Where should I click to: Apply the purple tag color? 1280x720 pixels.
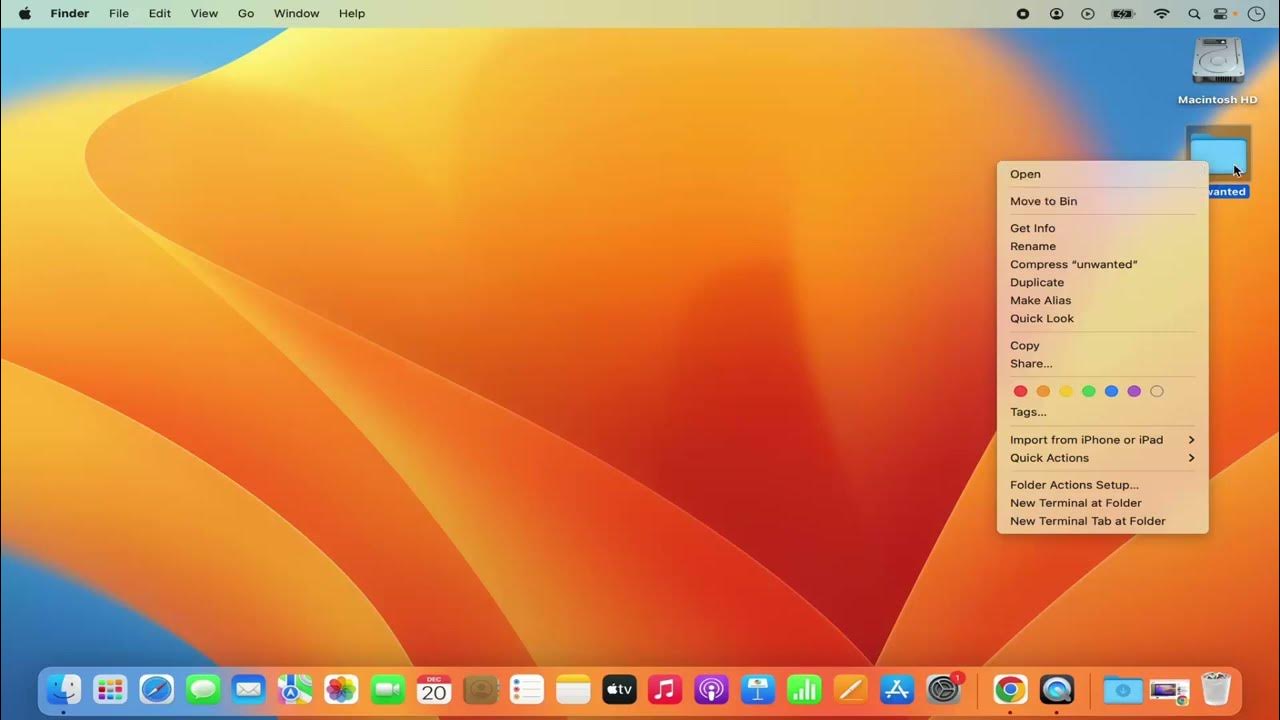[1134, 391]
